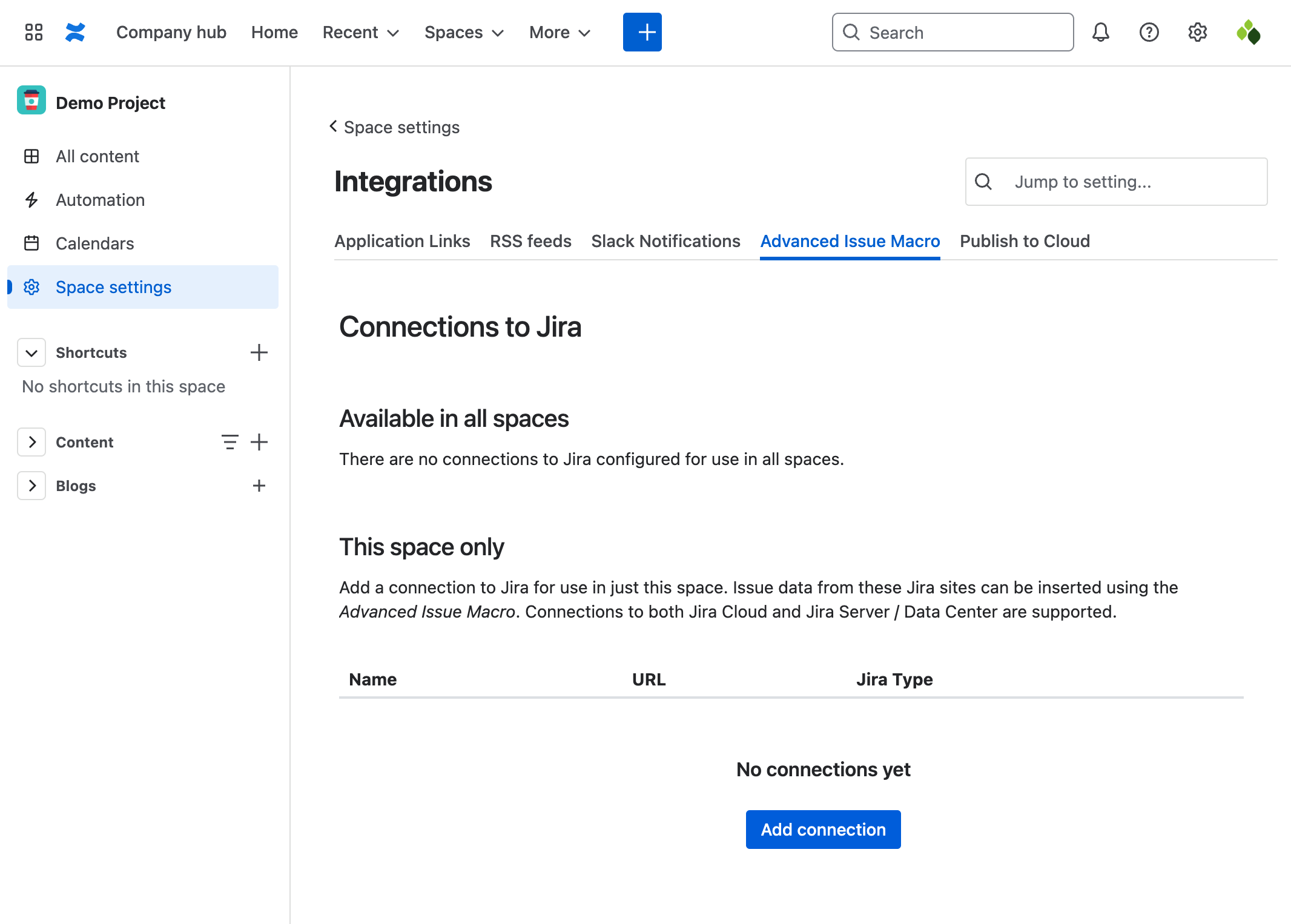Expand the Blogs section
Image resolution: width=1291 pixels, height=924 pixels.
[31, 486]
